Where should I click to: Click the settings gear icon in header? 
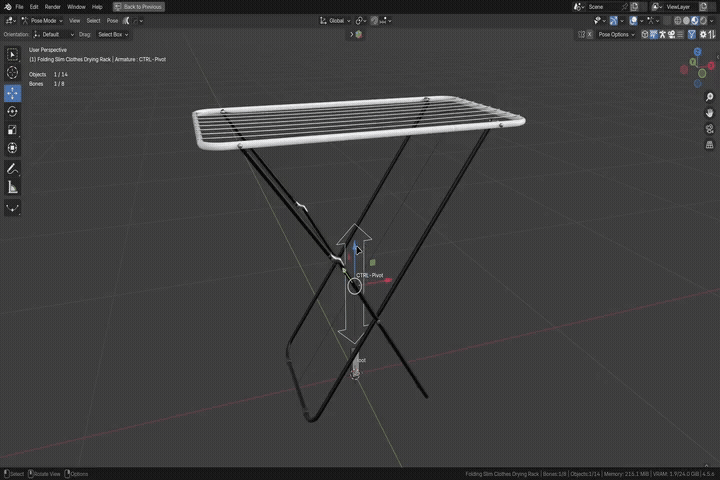click(x=703, y=34)
